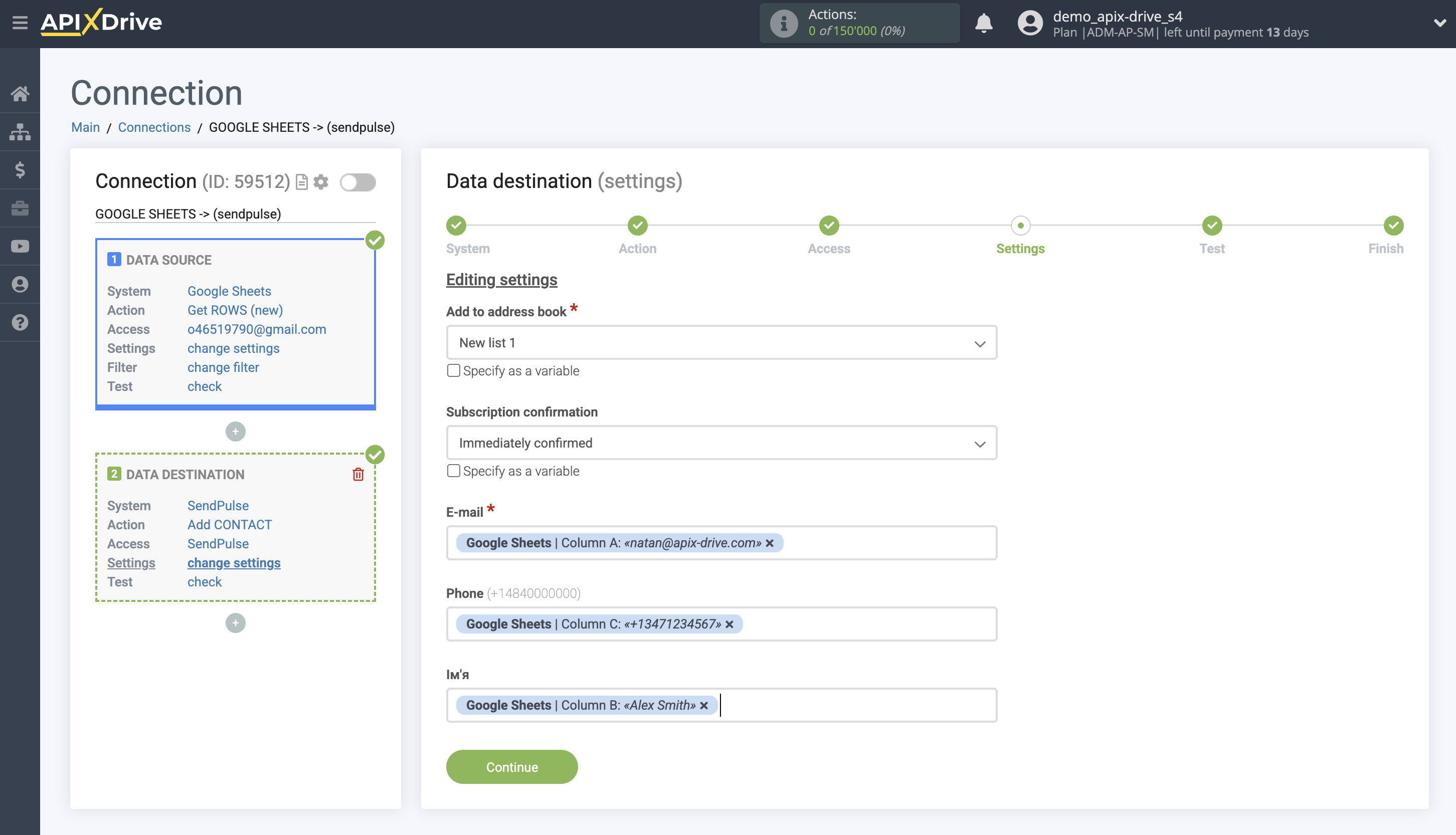This screenshot has width=1456, height=835.
Task: Open the hamburger menu
Action: [x=20, y=23]
